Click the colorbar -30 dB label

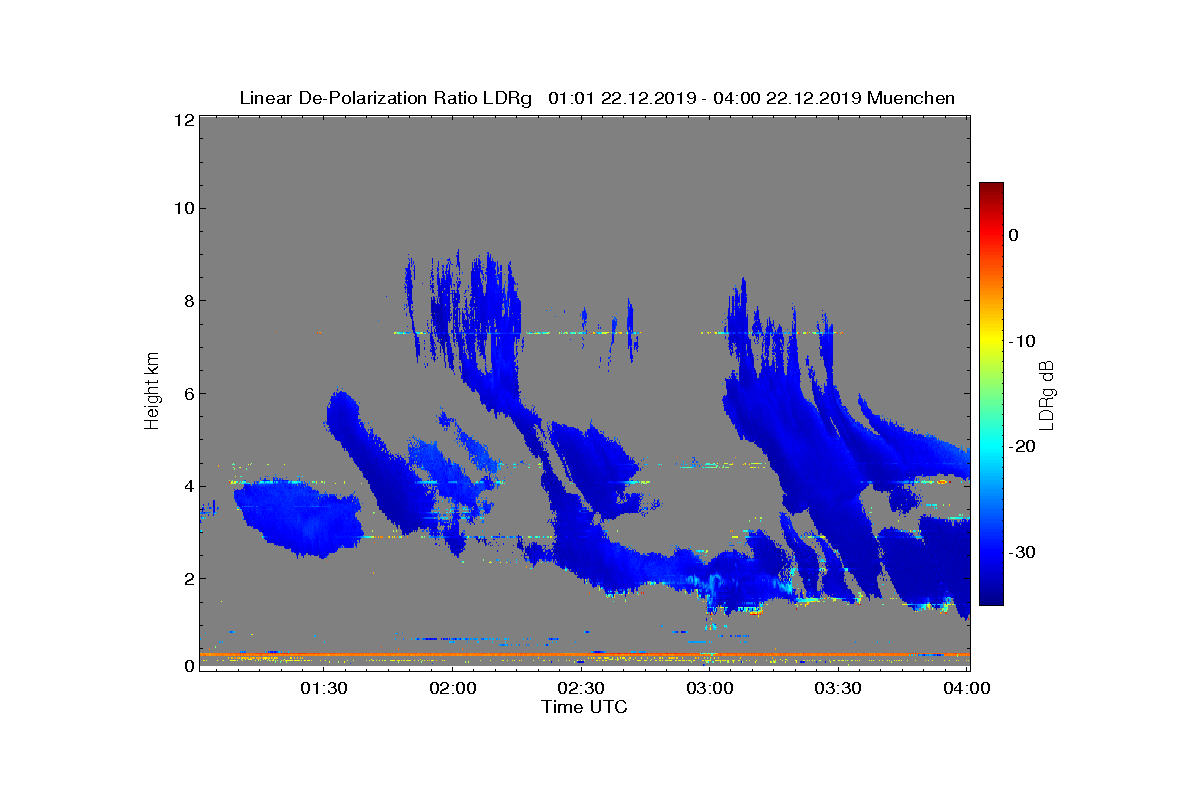1021,553
